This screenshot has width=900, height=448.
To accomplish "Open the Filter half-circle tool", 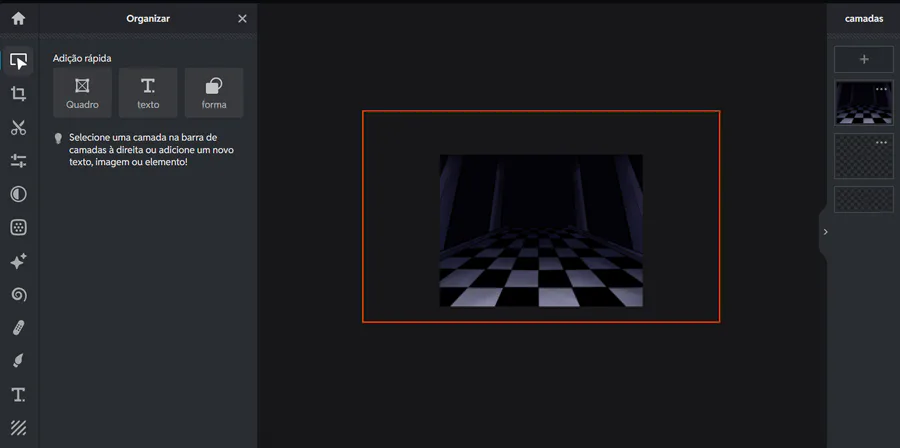I will coord(18,194).
